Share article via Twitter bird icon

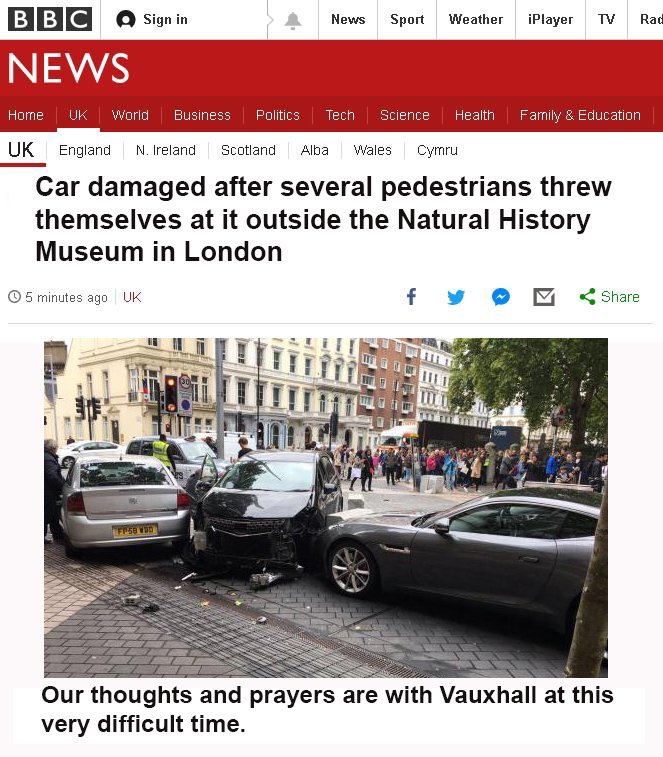click(455, 297)
